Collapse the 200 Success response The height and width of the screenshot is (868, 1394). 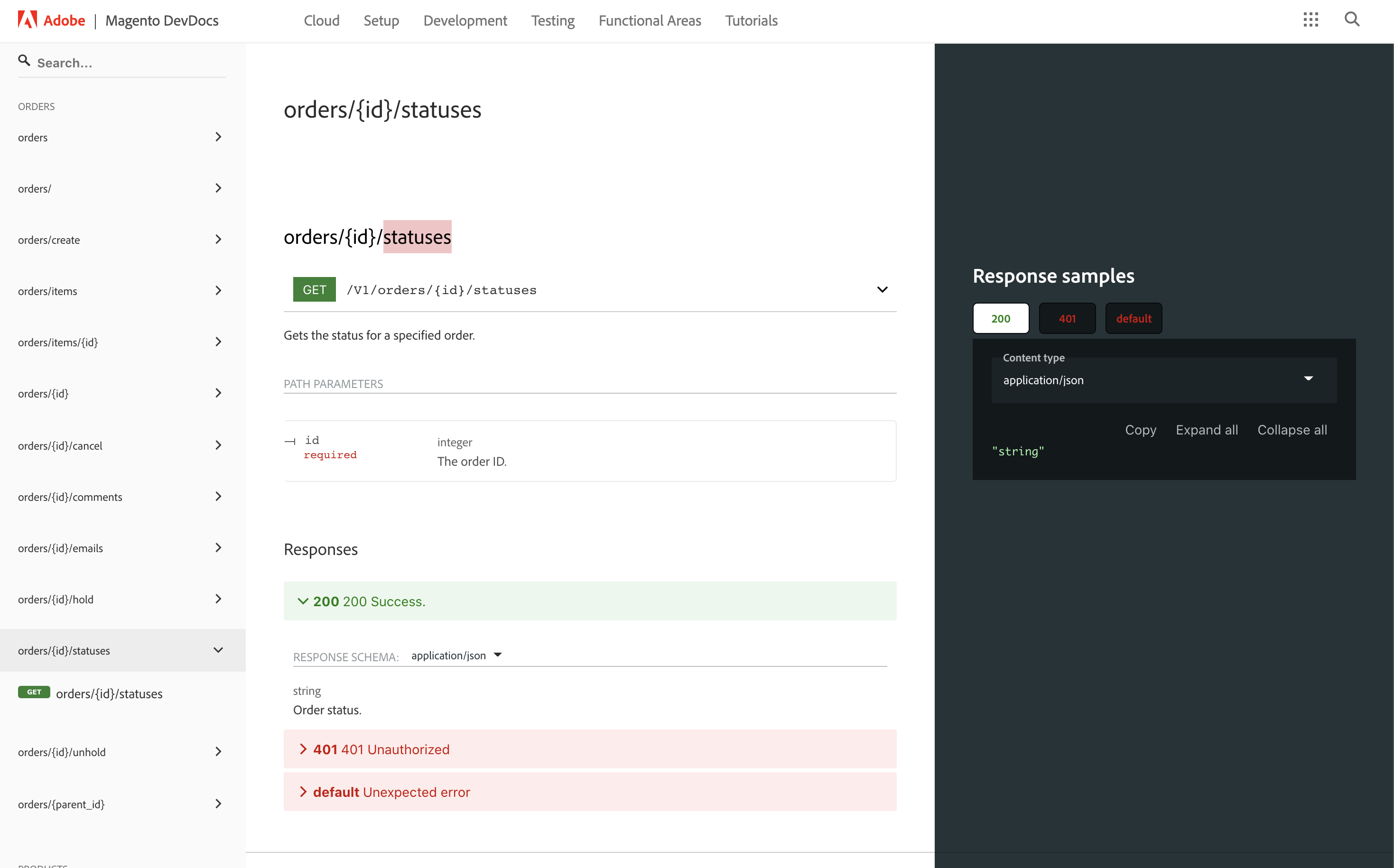pyautogui.click(x=590, y=601)
